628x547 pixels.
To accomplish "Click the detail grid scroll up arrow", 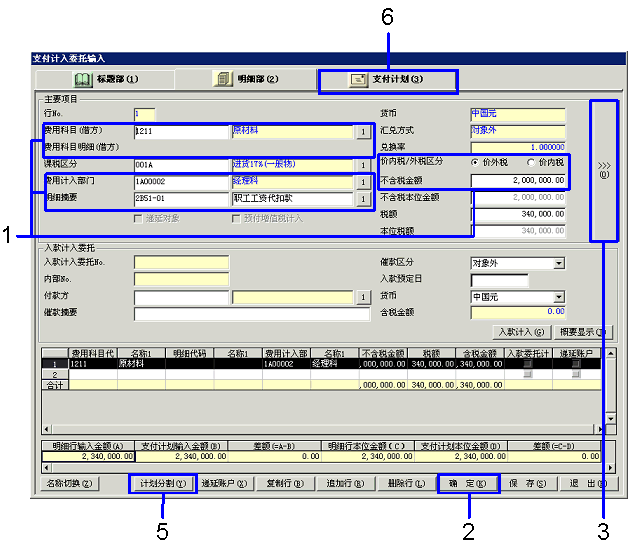I will pyautogui.click(x=611, y=353).
